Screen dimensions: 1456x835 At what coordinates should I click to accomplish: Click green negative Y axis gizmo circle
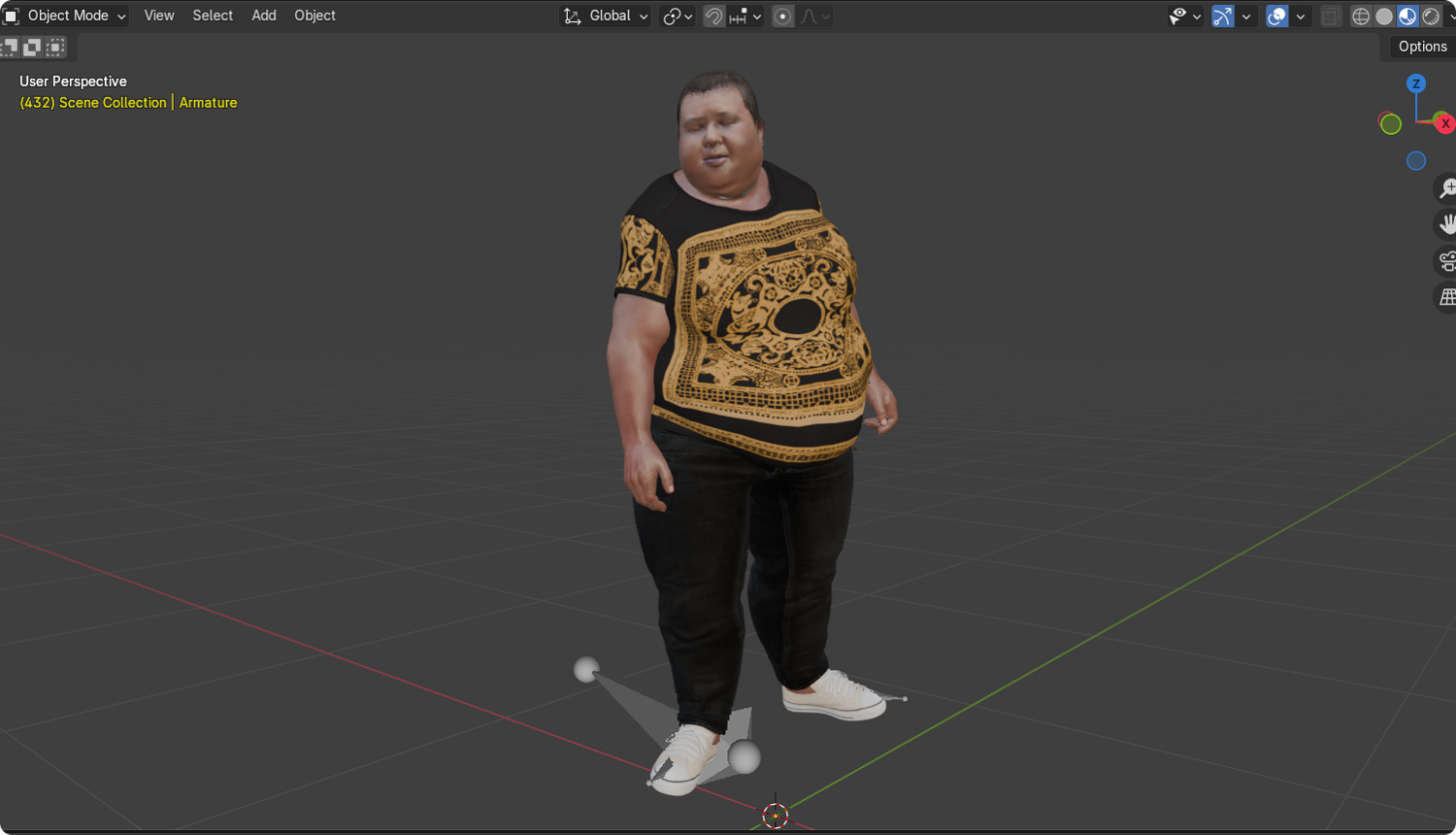[x=1390, y=123]
